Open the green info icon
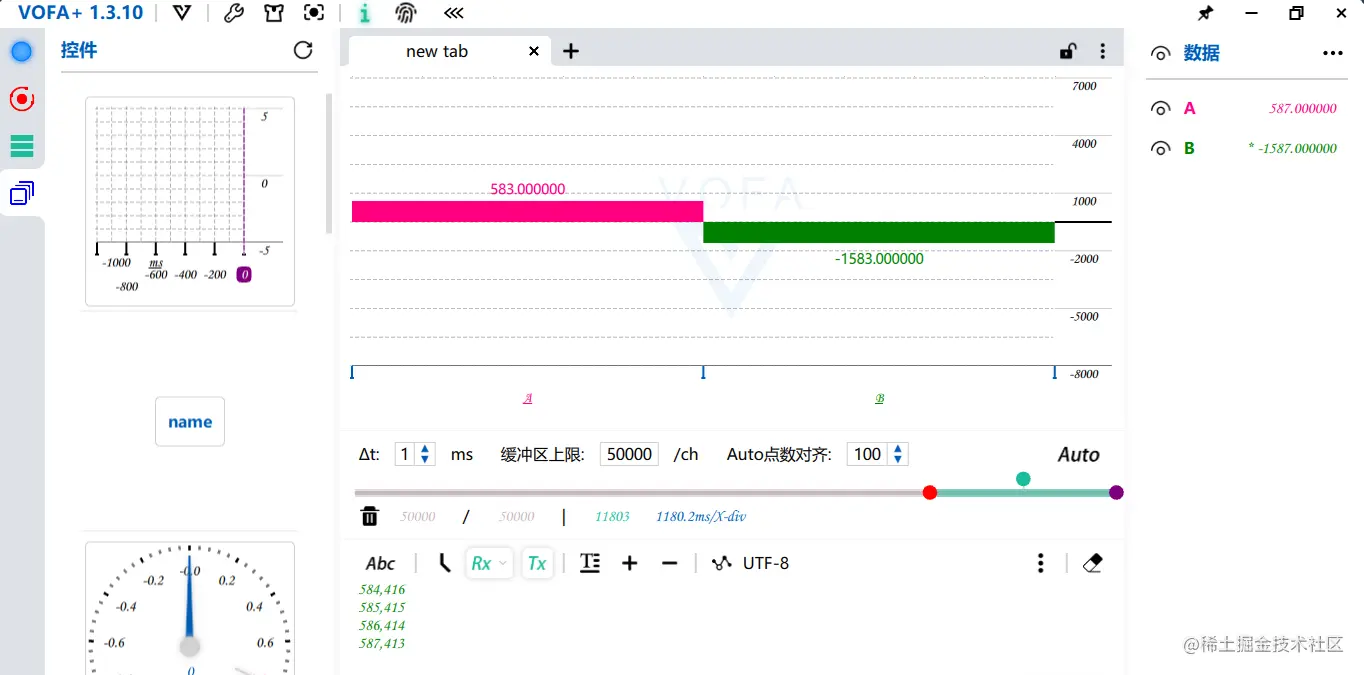The height and width of the screenshot is (675, 1364). (x=365, y=13)
